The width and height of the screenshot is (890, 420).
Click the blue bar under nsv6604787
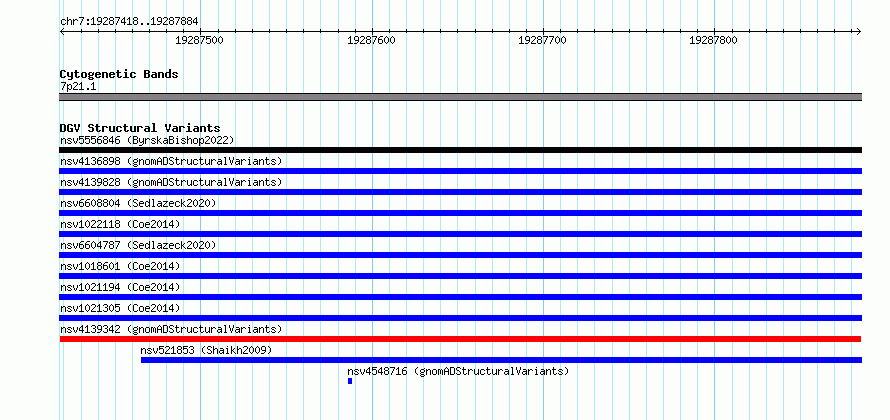click(460, 255)
